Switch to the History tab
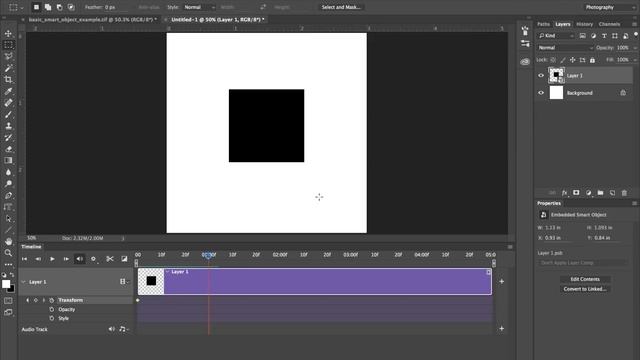This screenshot has height=360, width=640. click(584, 24)
